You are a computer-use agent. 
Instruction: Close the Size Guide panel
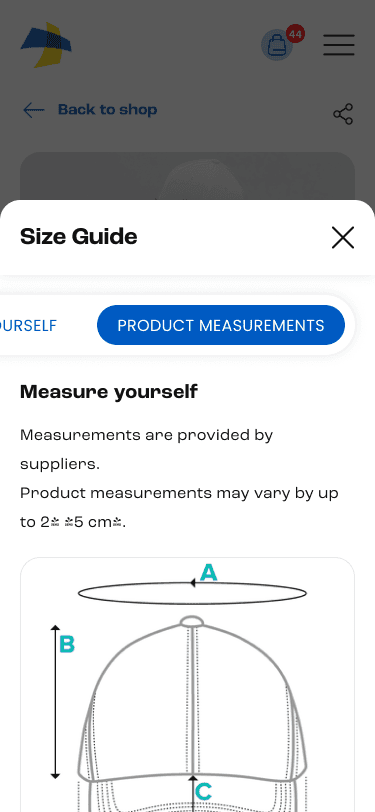point(342,238)
